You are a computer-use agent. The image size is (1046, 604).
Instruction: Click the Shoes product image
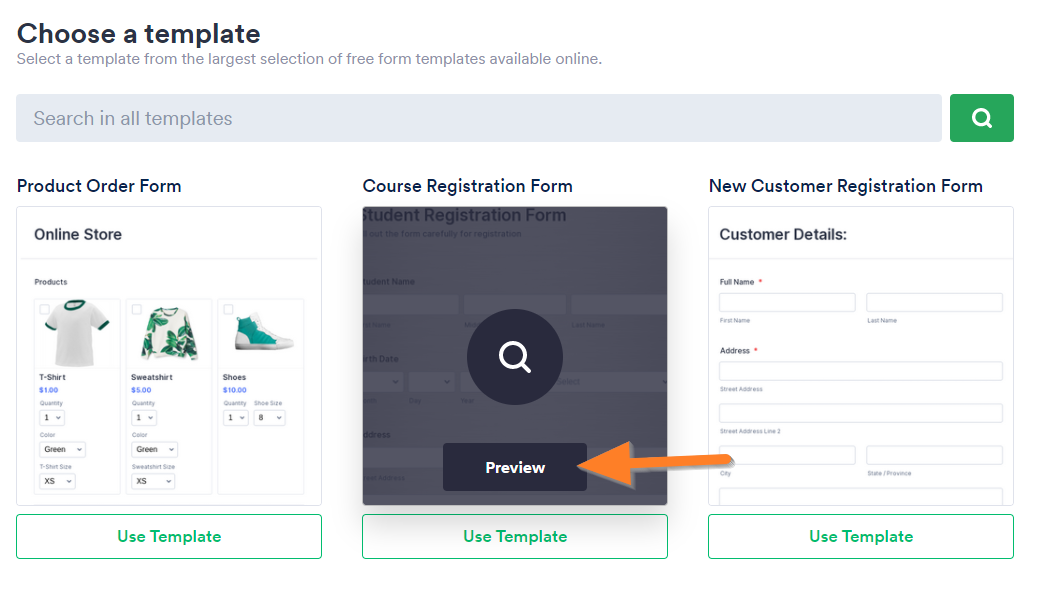[x=264, y=332]
